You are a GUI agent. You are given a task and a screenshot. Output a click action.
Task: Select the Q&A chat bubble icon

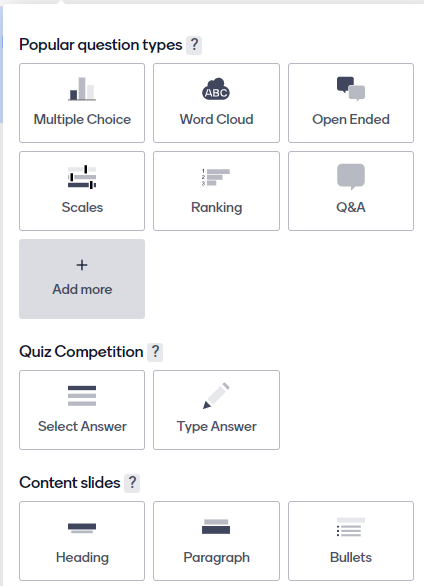point(351,177)
